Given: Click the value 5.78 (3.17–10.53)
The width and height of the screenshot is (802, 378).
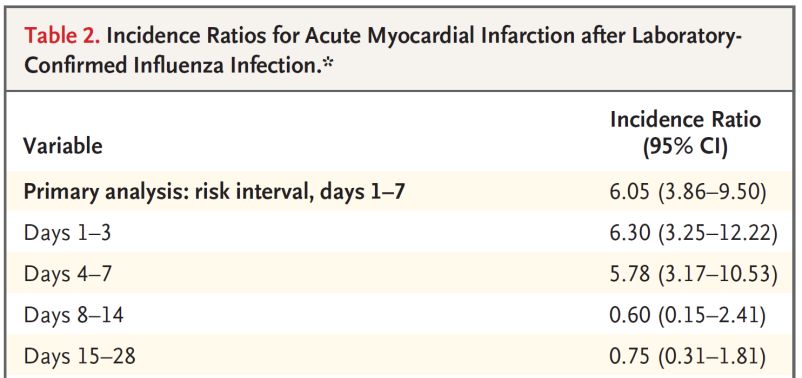Looking at the screenshot, I should coord(693,275).
